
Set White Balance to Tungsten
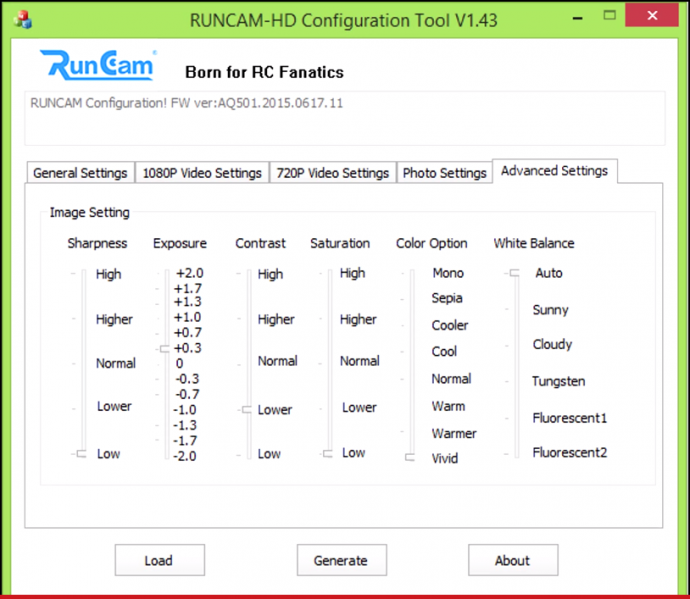click(x=512, y=381)
